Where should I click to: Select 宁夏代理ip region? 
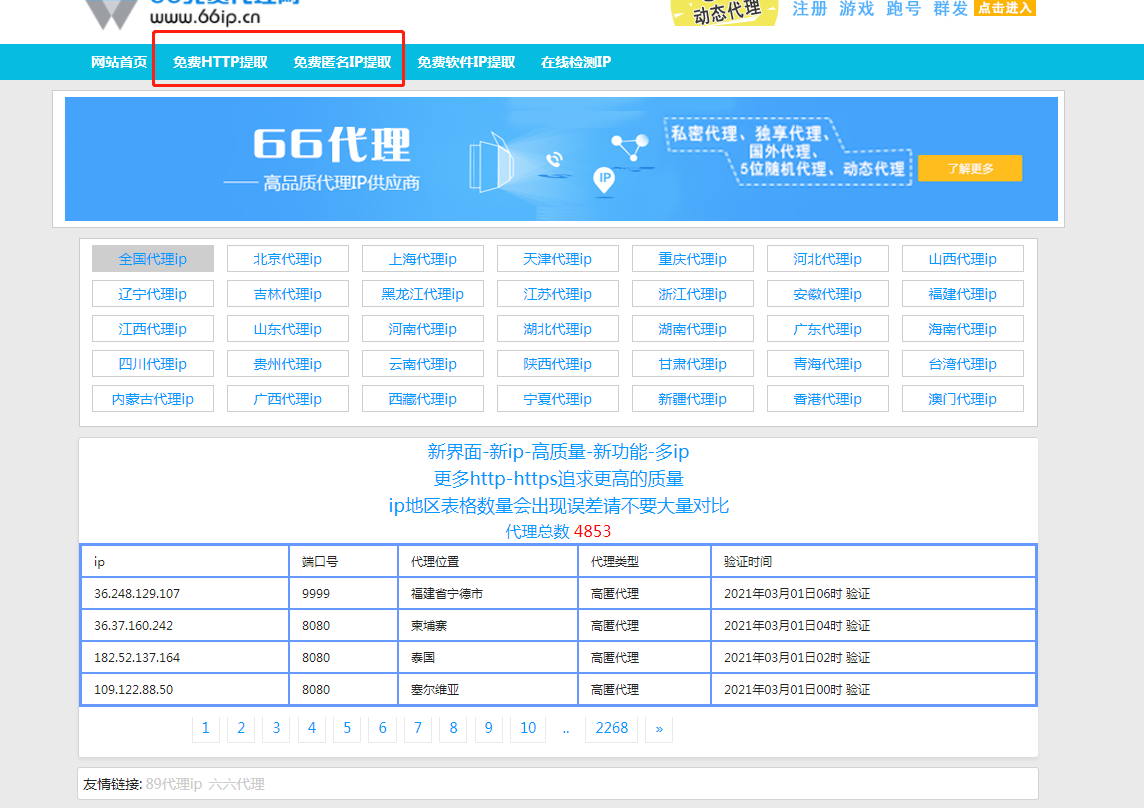557,399
